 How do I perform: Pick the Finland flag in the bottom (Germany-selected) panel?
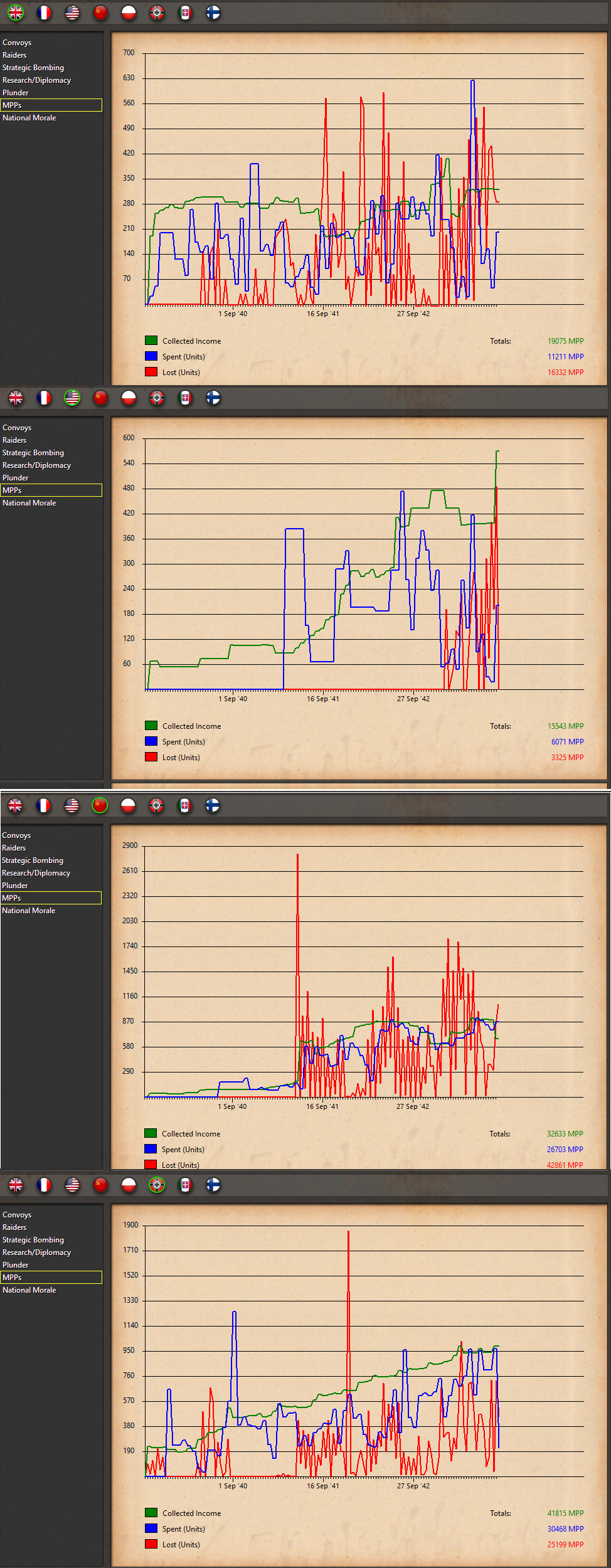pos(213,1185)
